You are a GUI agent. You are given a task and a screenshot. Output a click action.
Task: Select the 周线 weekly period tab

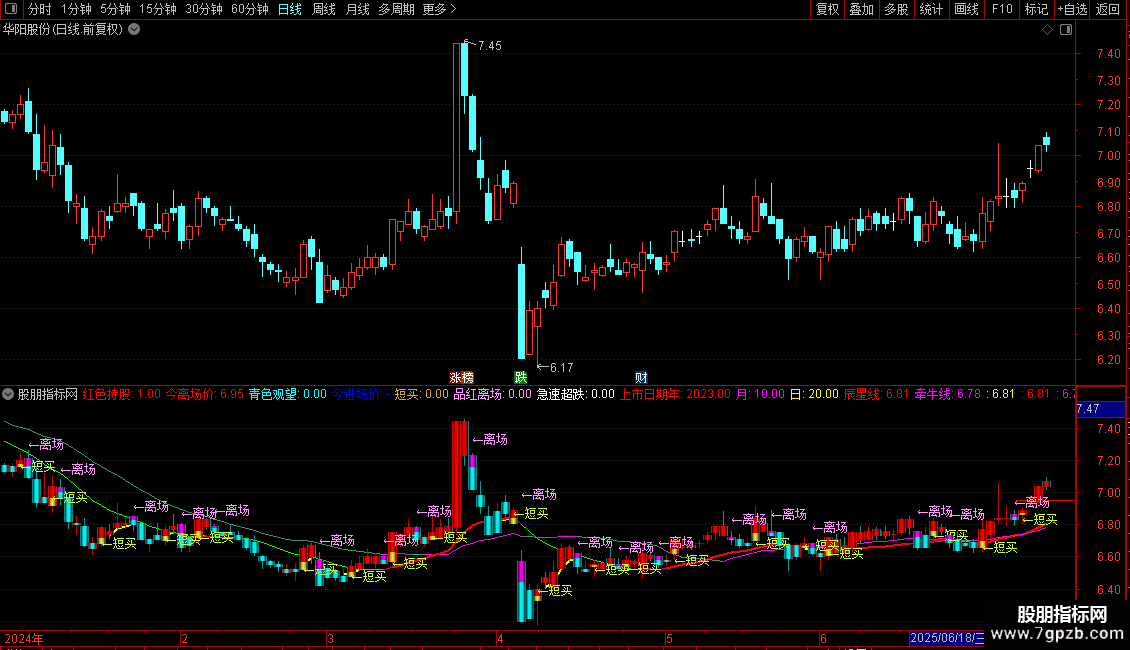click(x=324, y=9)
